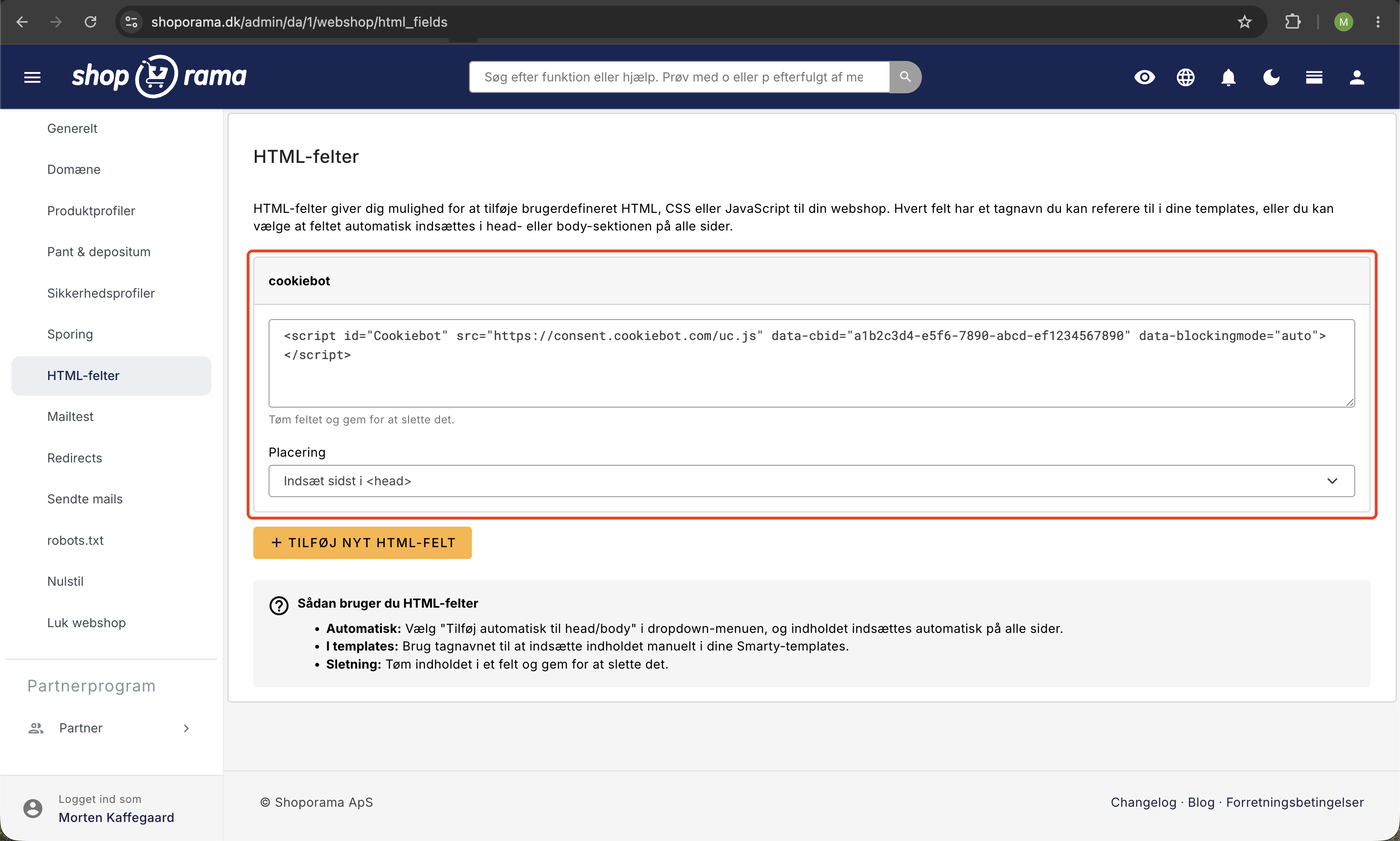Screen dimensions: 1400x841
Task: Open Sporing page
Action: pos(70,334)
